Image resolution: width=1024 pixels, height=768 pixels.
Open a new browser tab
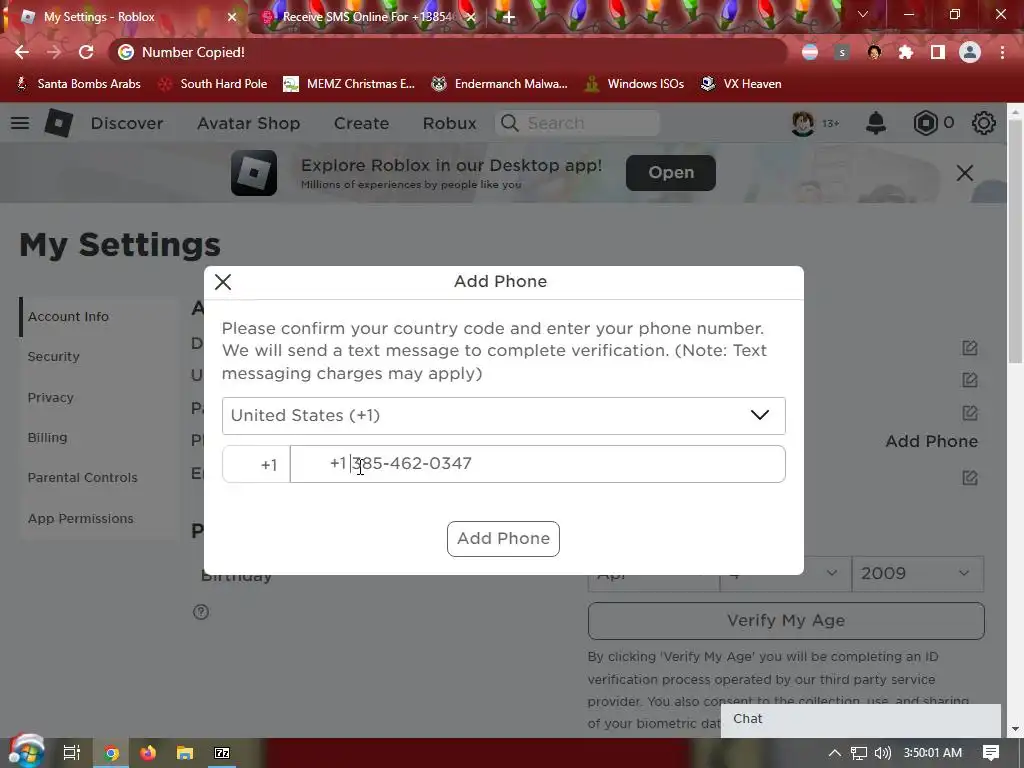[x=509, y=17]
